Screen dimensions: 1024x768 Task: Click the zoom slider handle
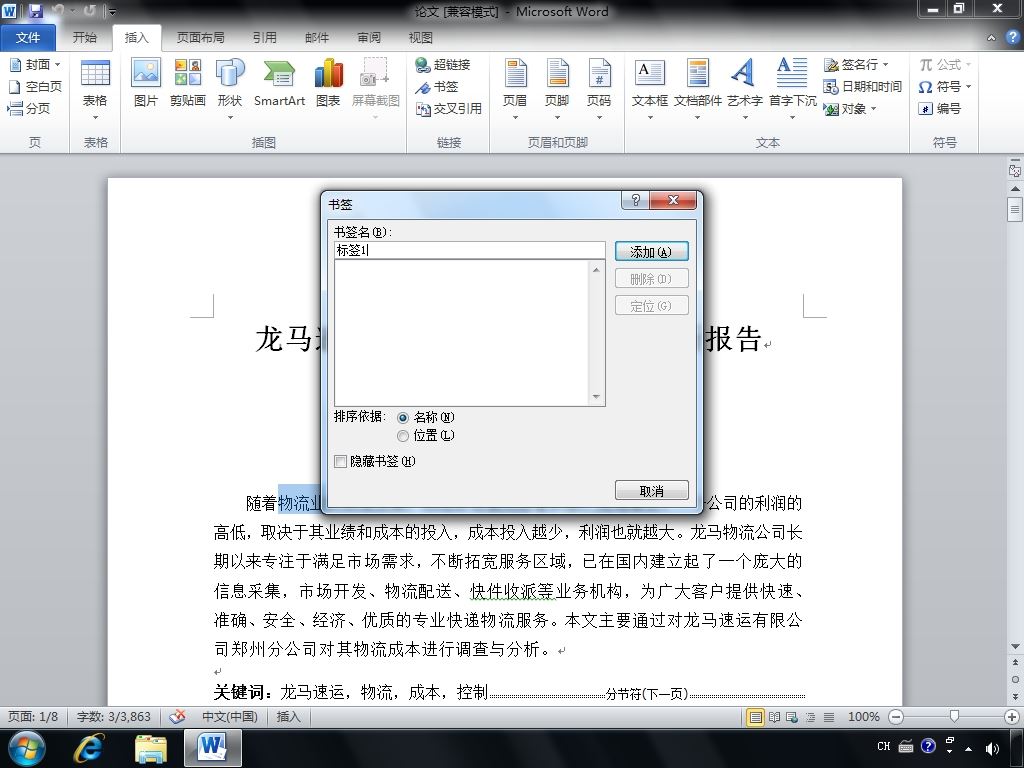[x=954, y=716]
